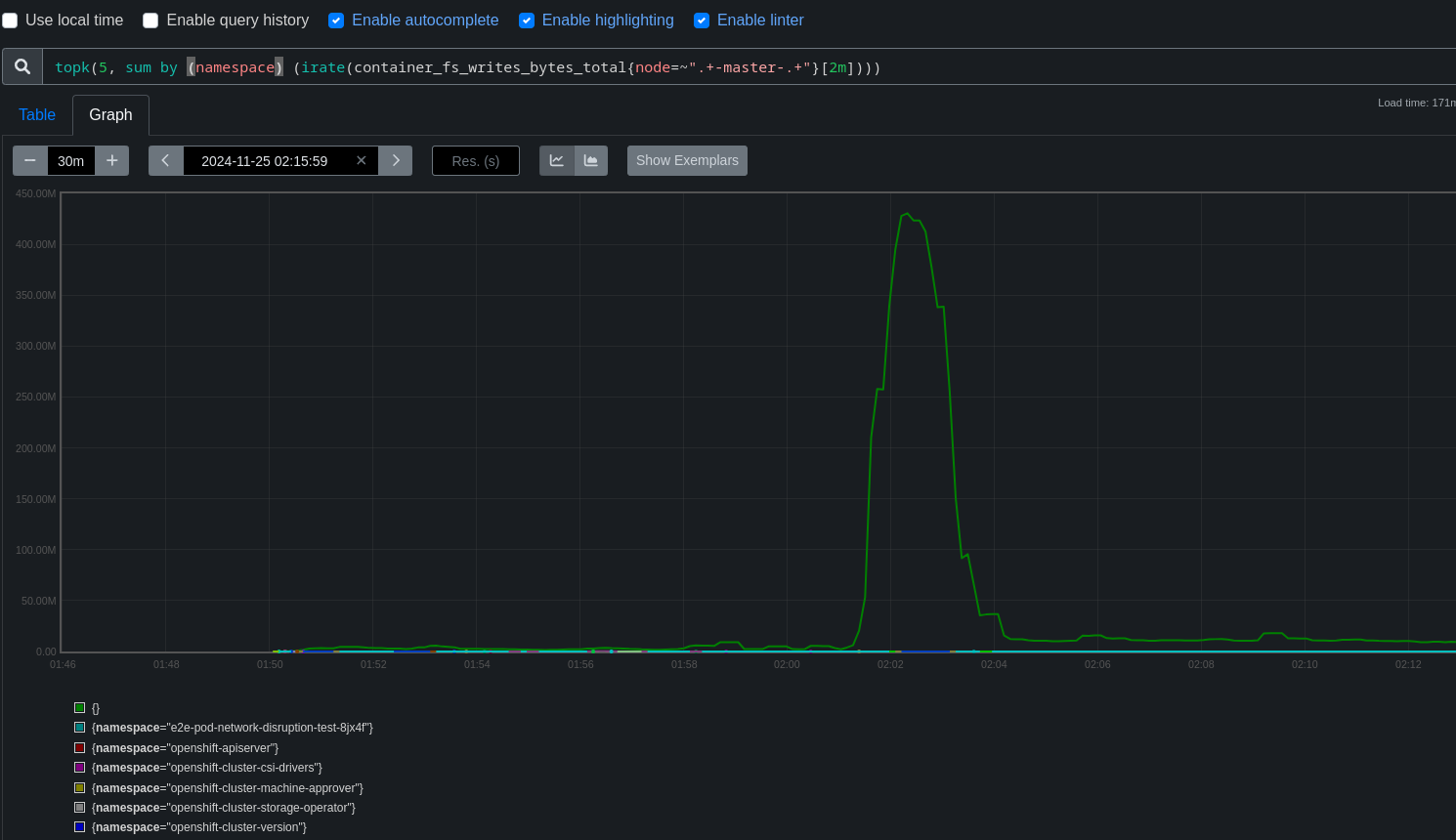Click the Res. (s) resolution input

coord(476,161)
